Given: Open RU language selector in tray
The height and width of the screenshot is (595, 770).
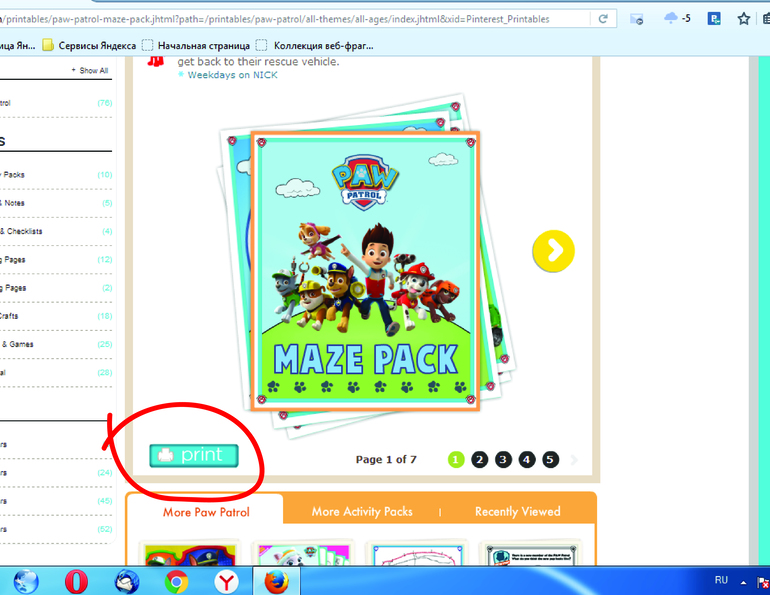Looking at the screenshot, I should tap(721, 580).
